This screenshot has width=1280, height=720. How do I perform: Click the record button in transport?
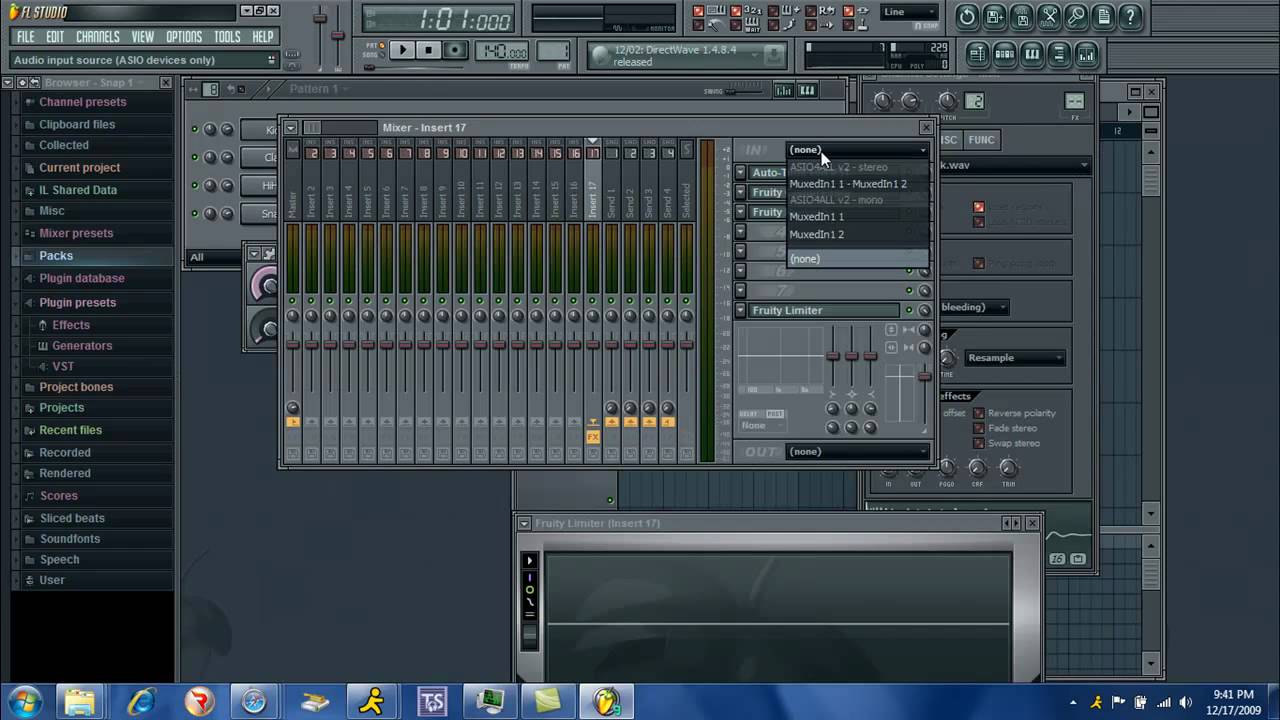click(455, 50)
